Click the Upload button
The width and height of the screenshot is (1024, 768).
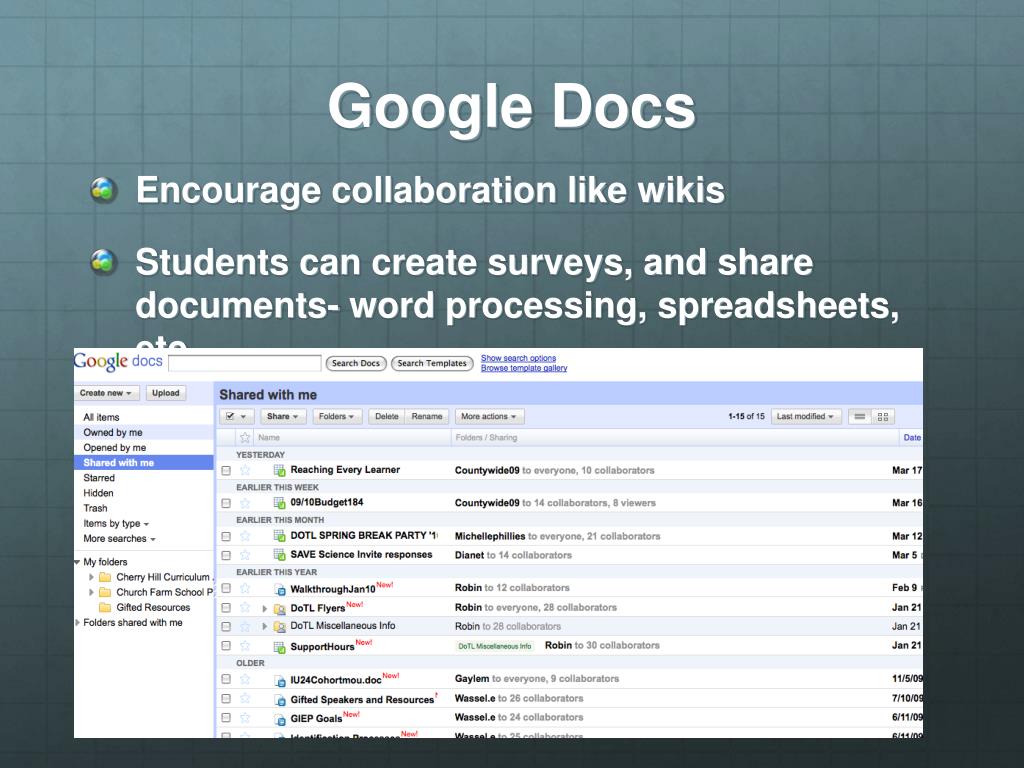(166, 393)
